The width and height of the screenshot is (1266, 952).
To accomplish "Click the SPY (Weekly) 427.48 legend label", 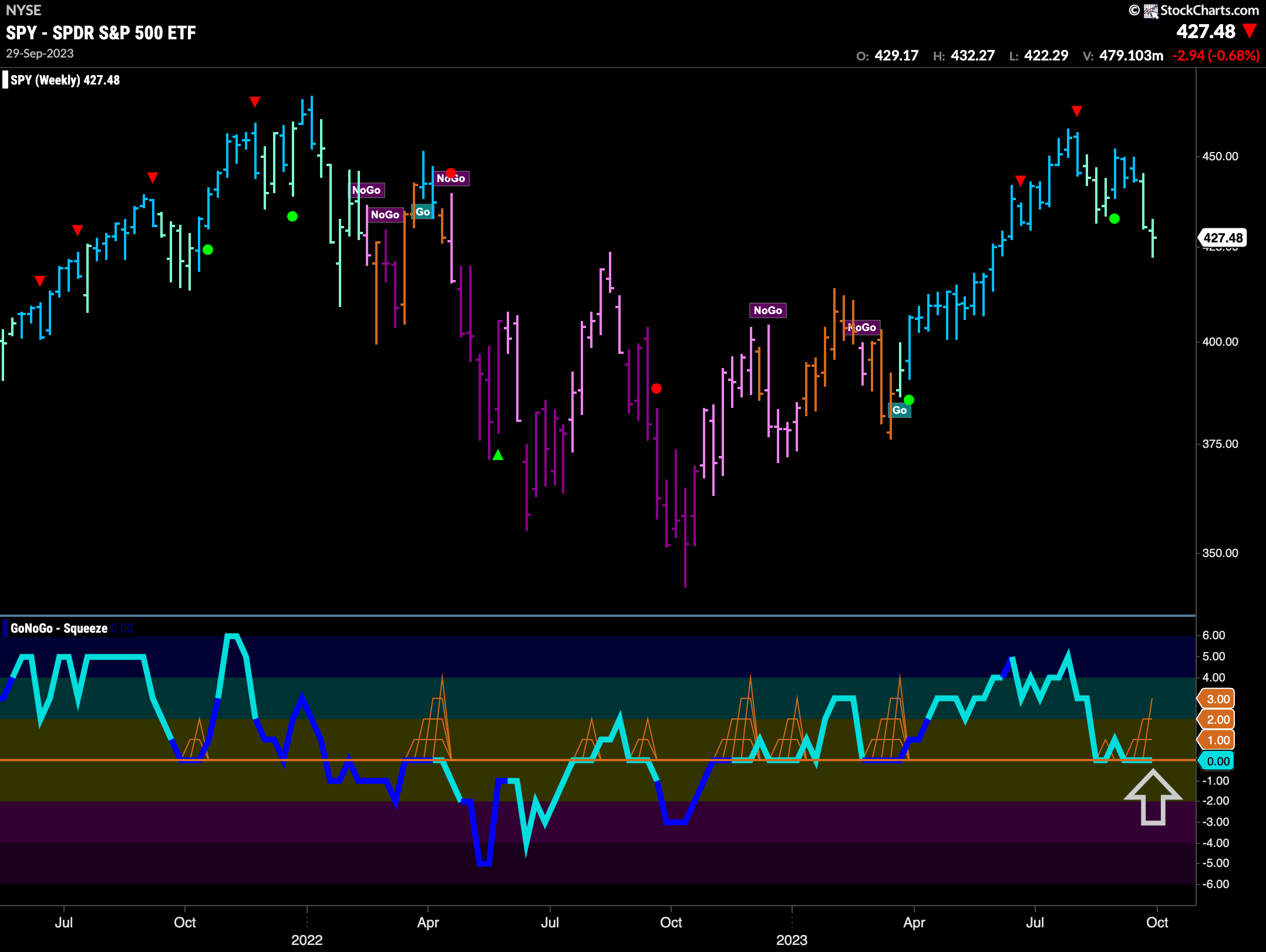I will click(x=65, y=80).
